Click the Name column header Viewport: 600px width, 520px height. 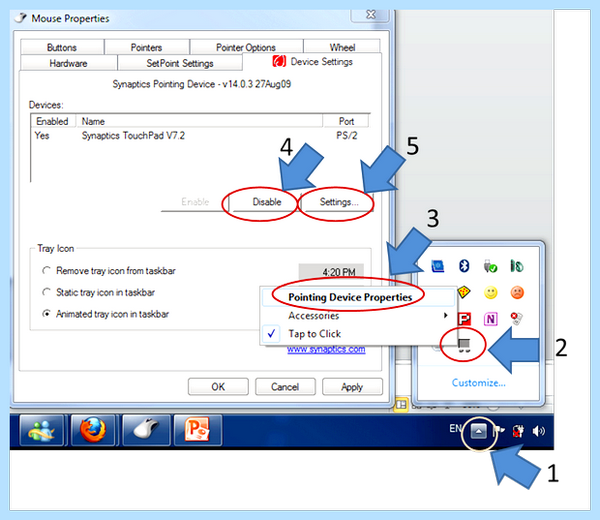199,121
